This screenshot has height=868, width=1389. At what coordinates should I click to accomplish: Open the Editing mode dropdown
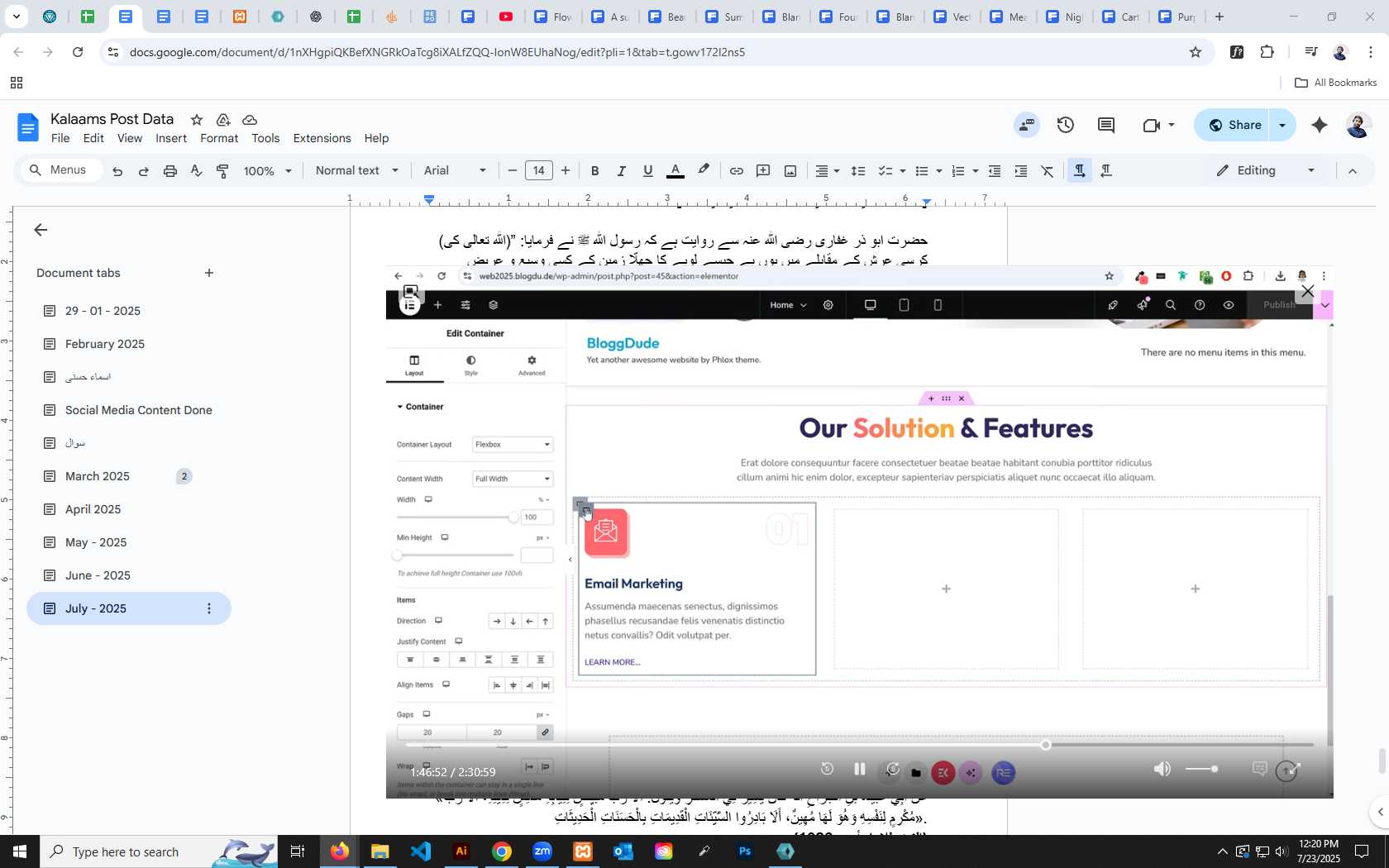click(x=1265, y=171)
